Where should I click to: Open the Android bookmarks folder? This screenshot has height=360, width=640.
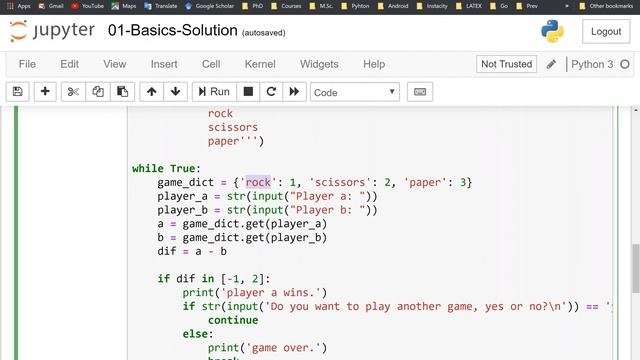click(x=393, y=6)
